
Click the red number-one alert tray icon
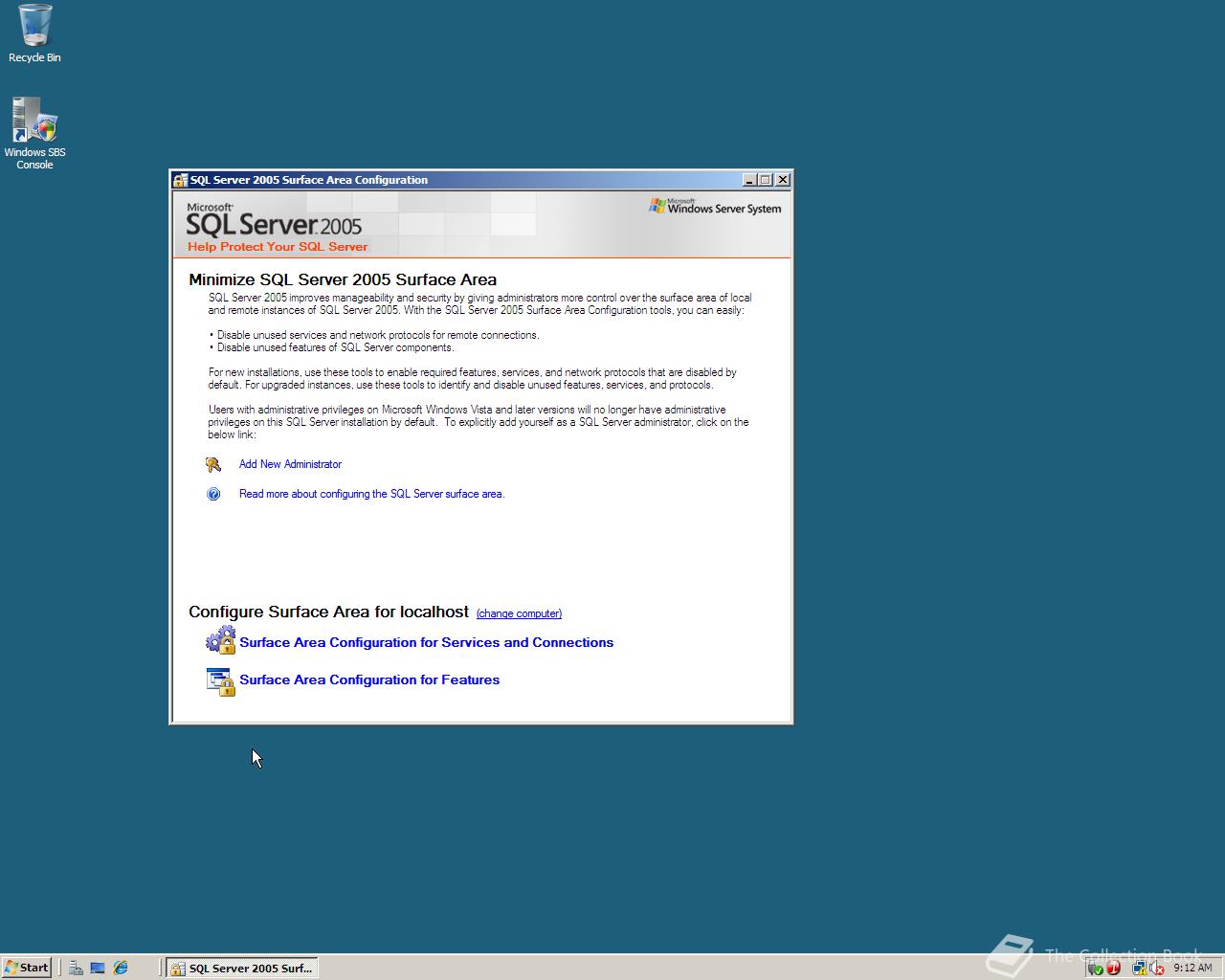pyautogui.click(x=1114, y=969)
